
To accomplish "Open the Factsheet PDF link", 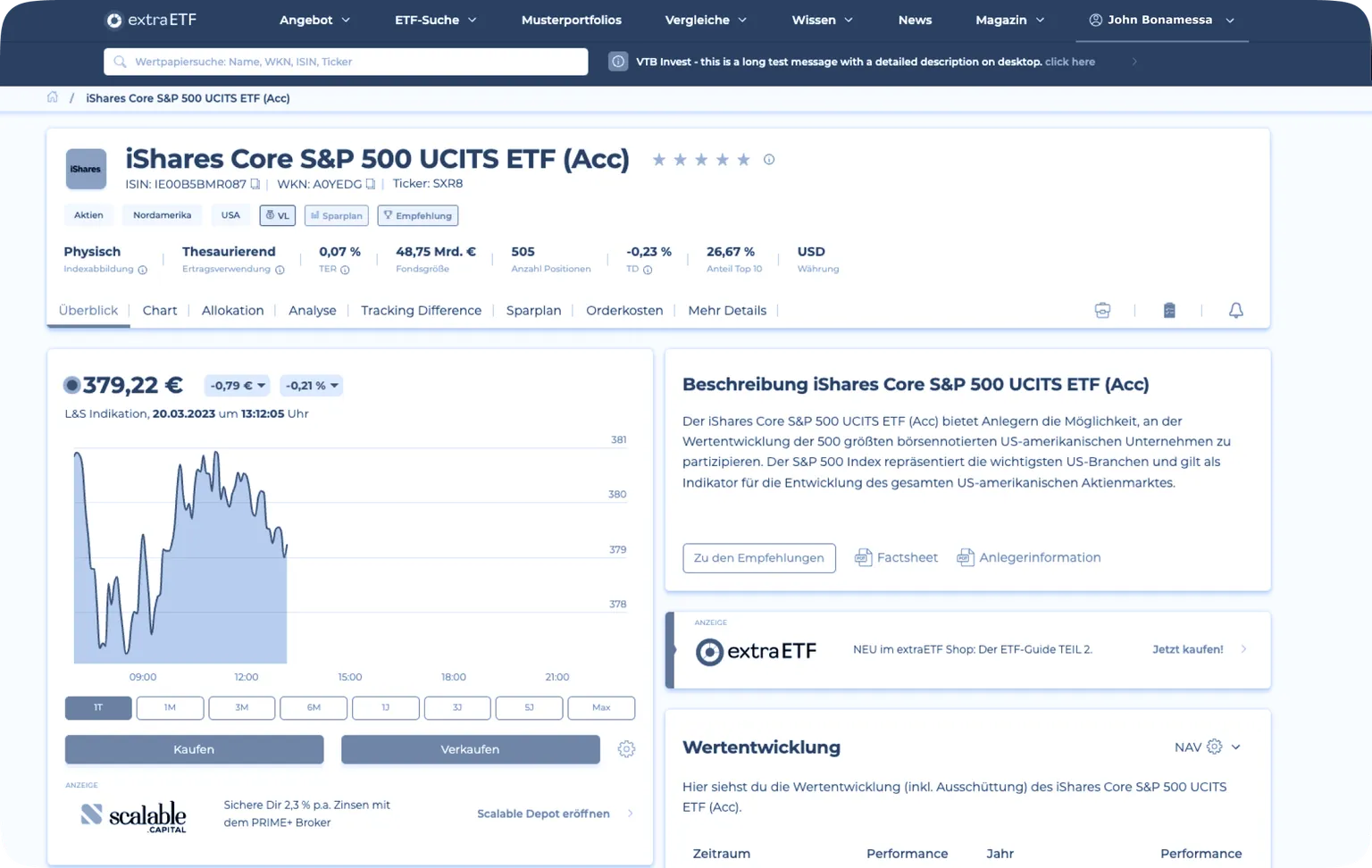I will (897, 557).
